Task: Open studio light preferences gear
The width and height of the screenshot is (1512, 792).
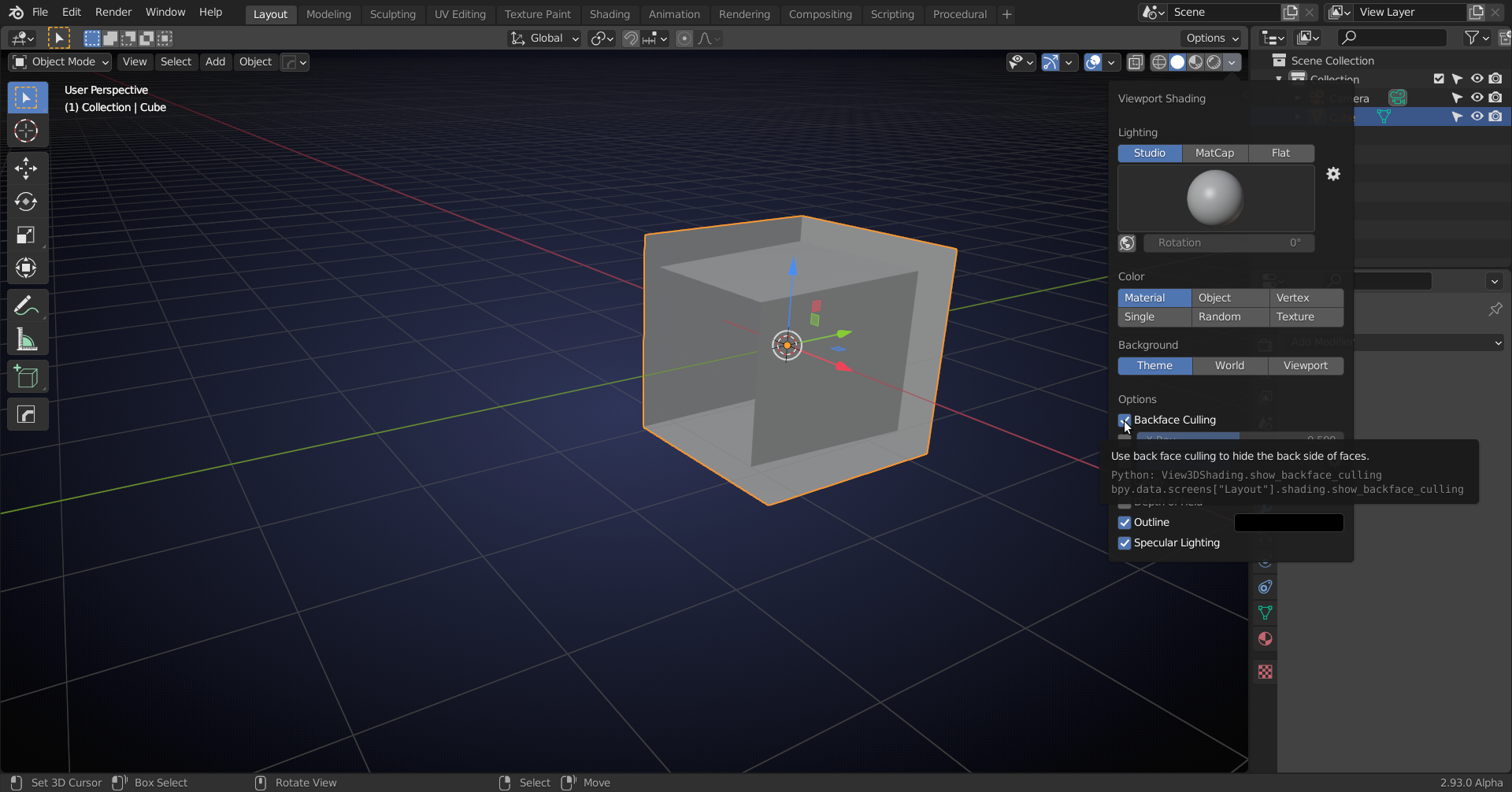Action: pos(1333,174)
